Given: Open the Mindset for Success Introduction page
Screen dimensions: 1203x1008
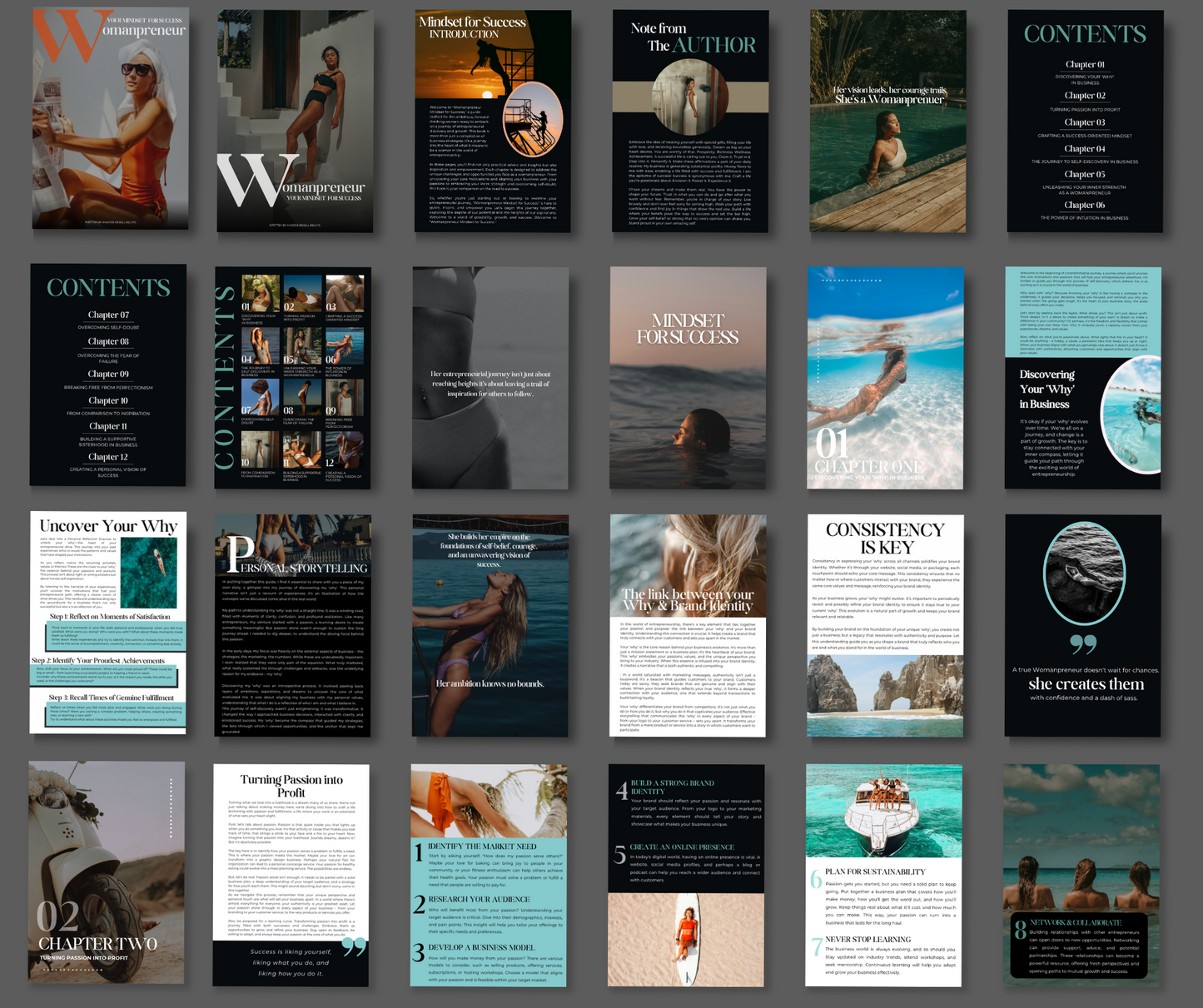Looking at the screenshot, I should [x=492, y=122].
